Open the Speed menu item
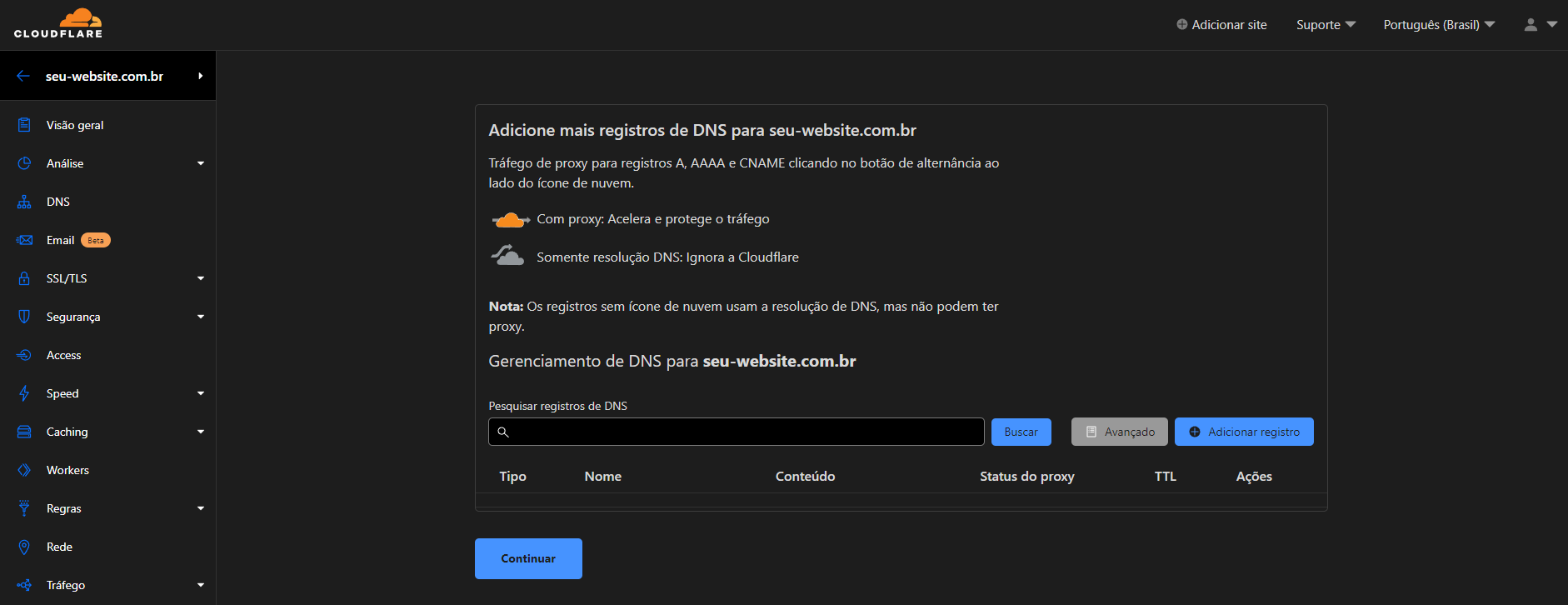Image resolution: width=1568 pixels, height=605 pixels. 62,393
